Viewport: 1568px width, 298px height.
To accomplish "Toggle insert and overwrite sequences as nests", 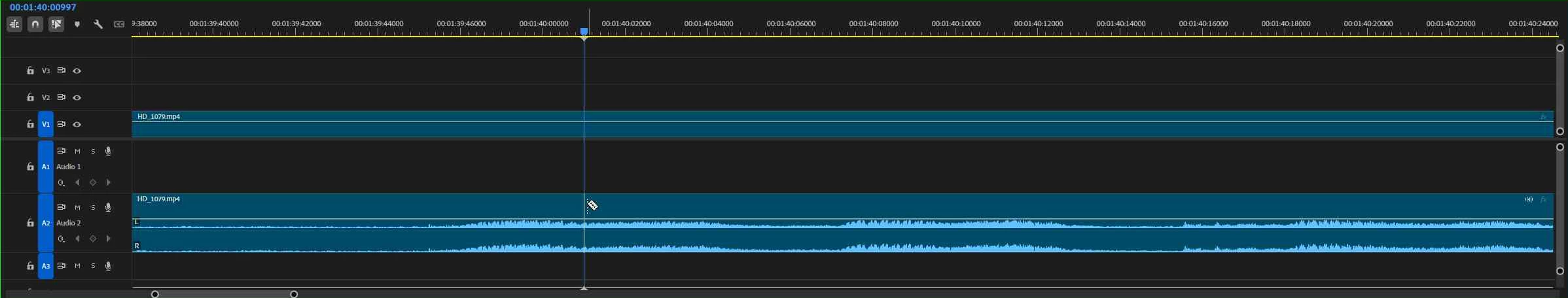I will (x=14, y=24).
